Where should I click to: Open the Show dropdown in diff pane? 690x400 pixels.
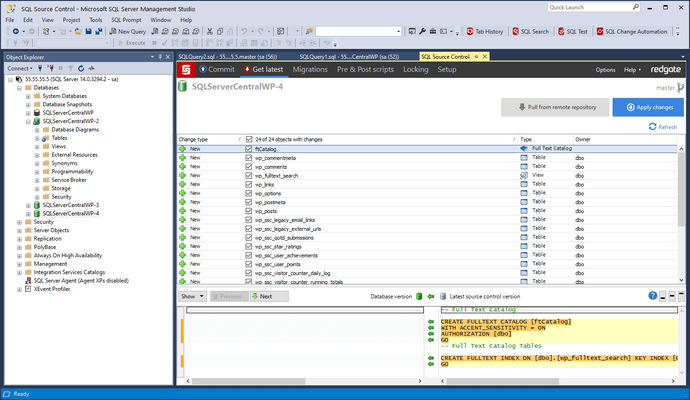pyautogui.click(x=192, y=296)
